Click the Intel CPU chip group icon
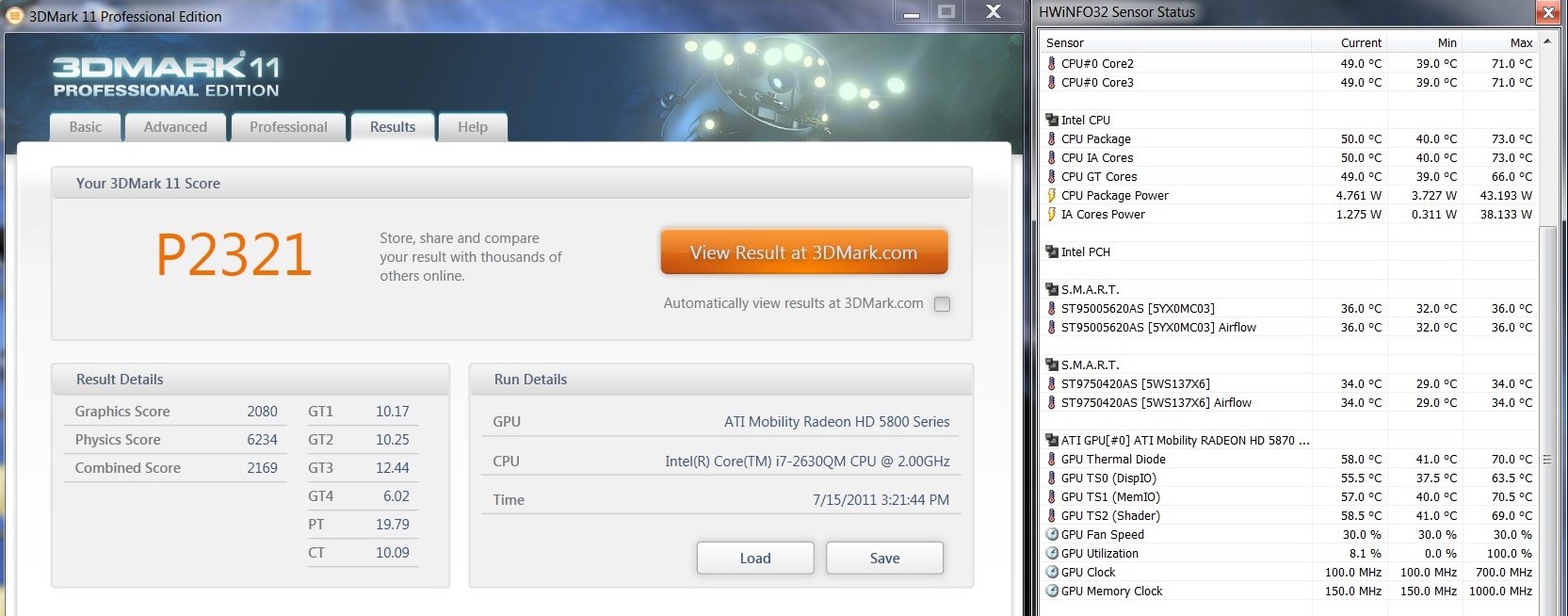The image size is (1568, 616). [x=1052, y=120]
